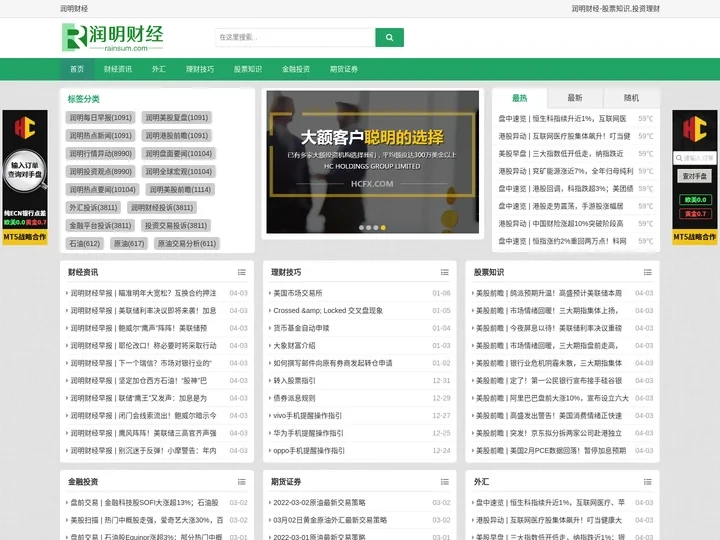The height and width of the screenshot is (540, 720).
Task: Open article 货币基金自动申赎
Action: tap(301, 328)
